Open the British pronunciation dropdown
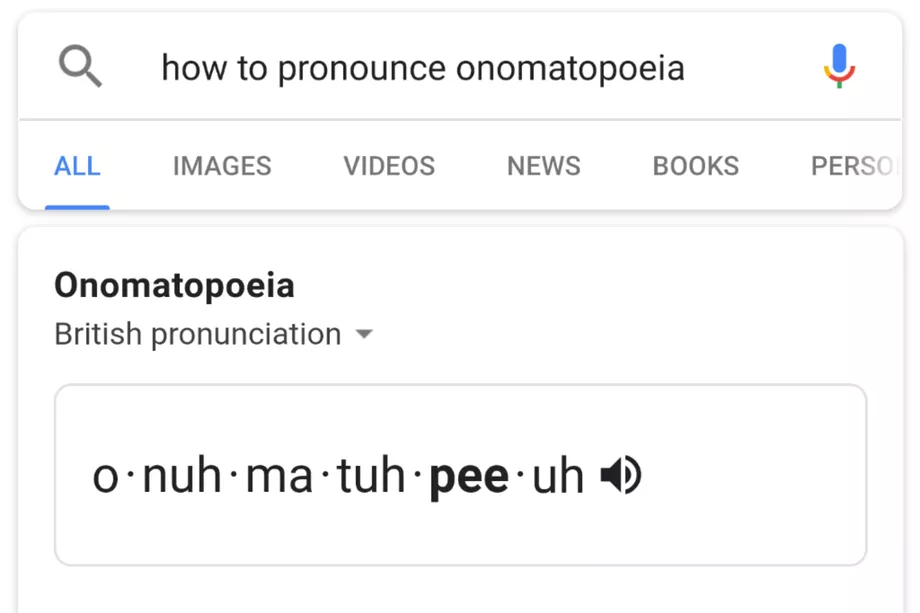The width and height of the screenshot is (920, 613). [x=198, y=334]
